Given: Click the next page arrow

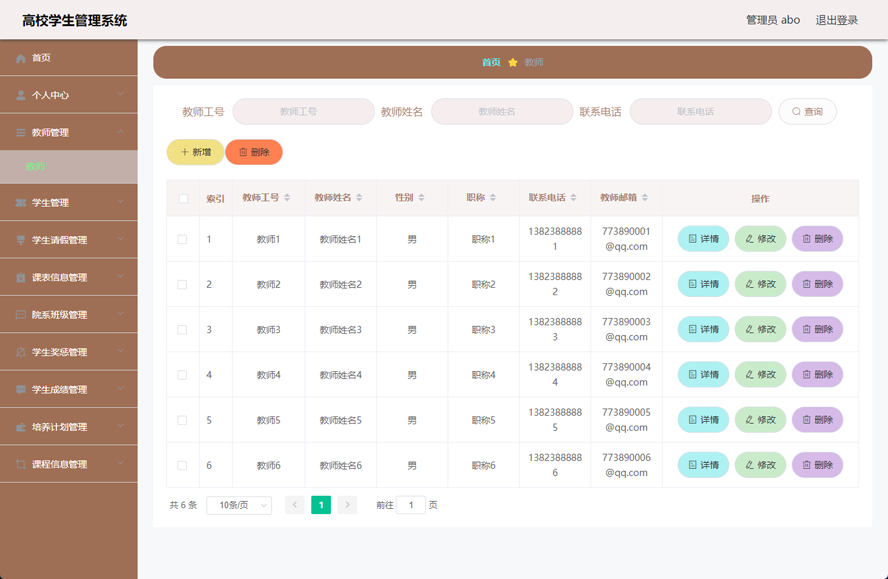Looking at the screenshot, I should (x=347, y=505).
